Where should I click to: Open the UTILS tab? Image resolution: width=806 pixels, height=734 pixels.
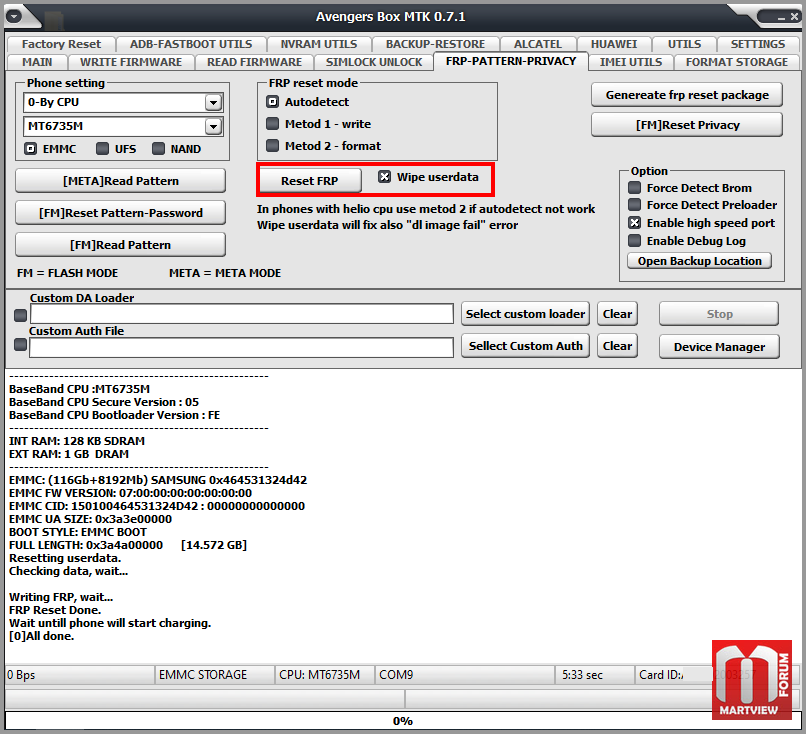(x=684, y=44)
